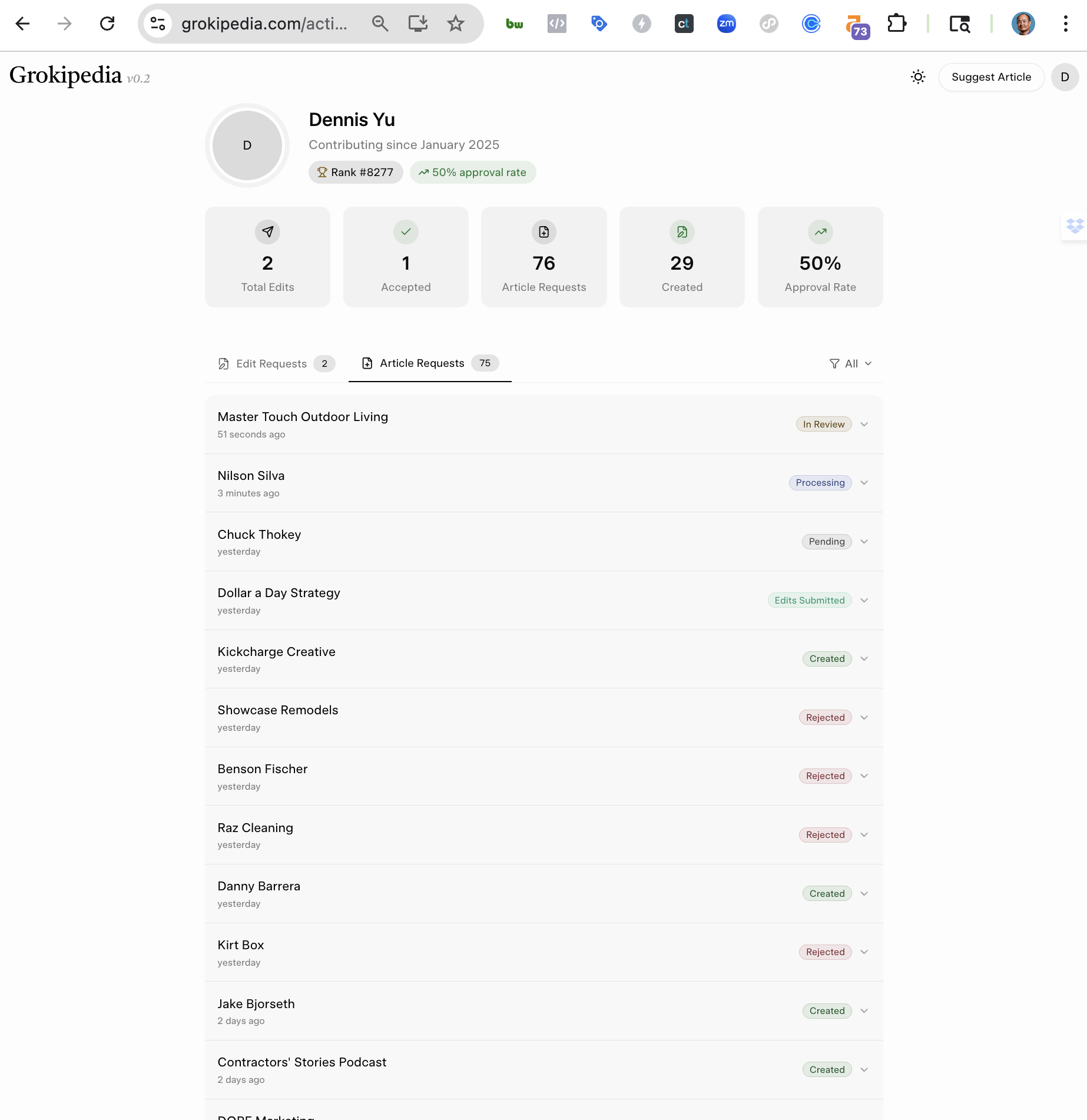
Task: Click the Total Edits paper plane icon
Action: click(267, 232)
